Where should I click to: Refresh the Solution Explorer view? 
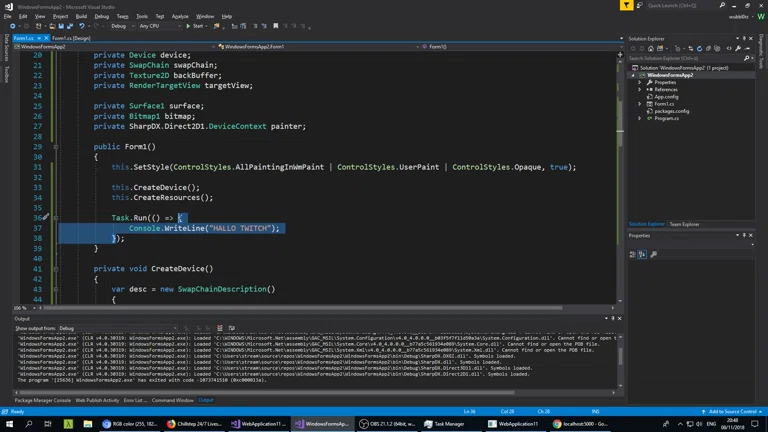coord(699,48)
